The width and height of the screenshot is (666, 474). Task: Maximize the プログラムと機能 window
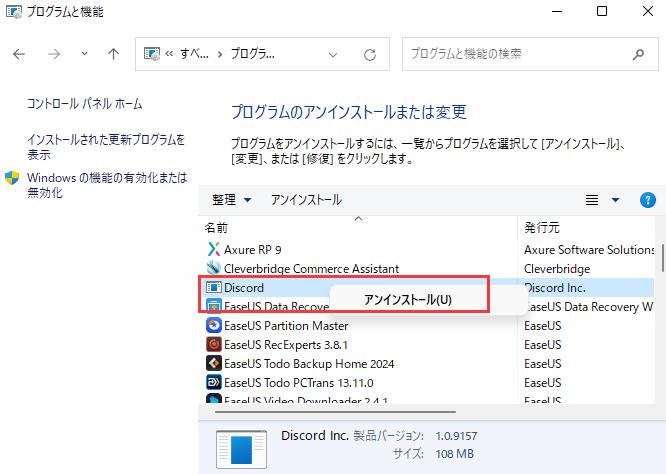click(x=602, y=11)
